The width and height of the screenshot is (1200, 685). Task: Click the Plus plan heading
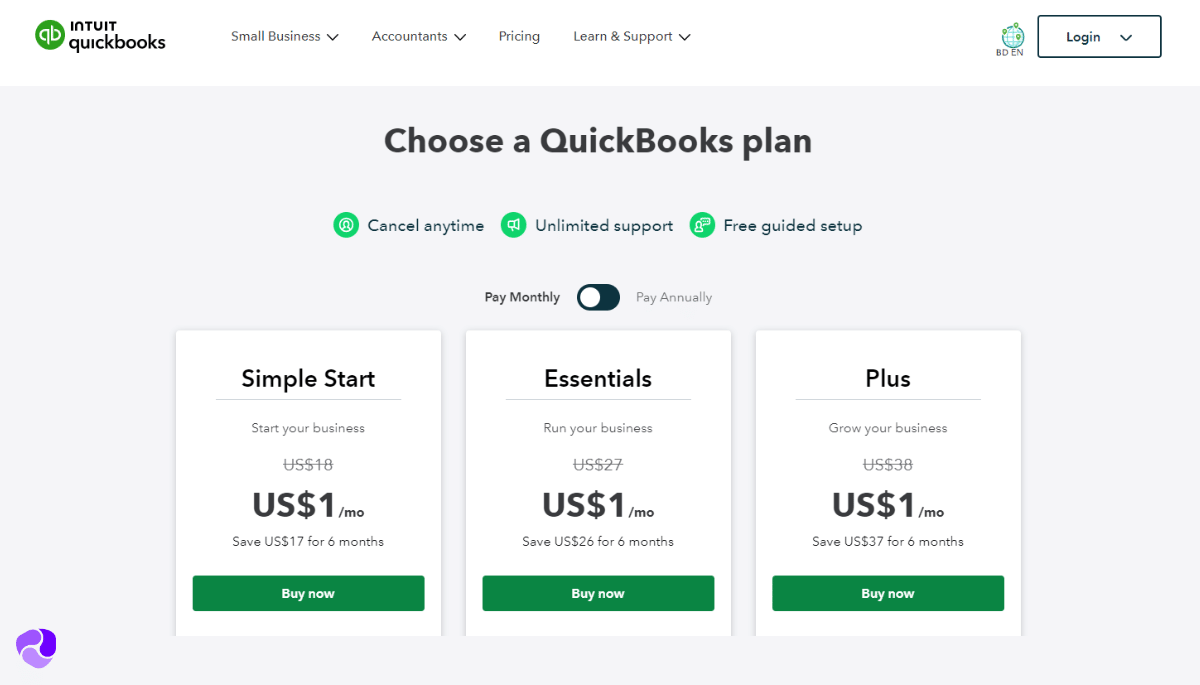[x=888, y=379]
